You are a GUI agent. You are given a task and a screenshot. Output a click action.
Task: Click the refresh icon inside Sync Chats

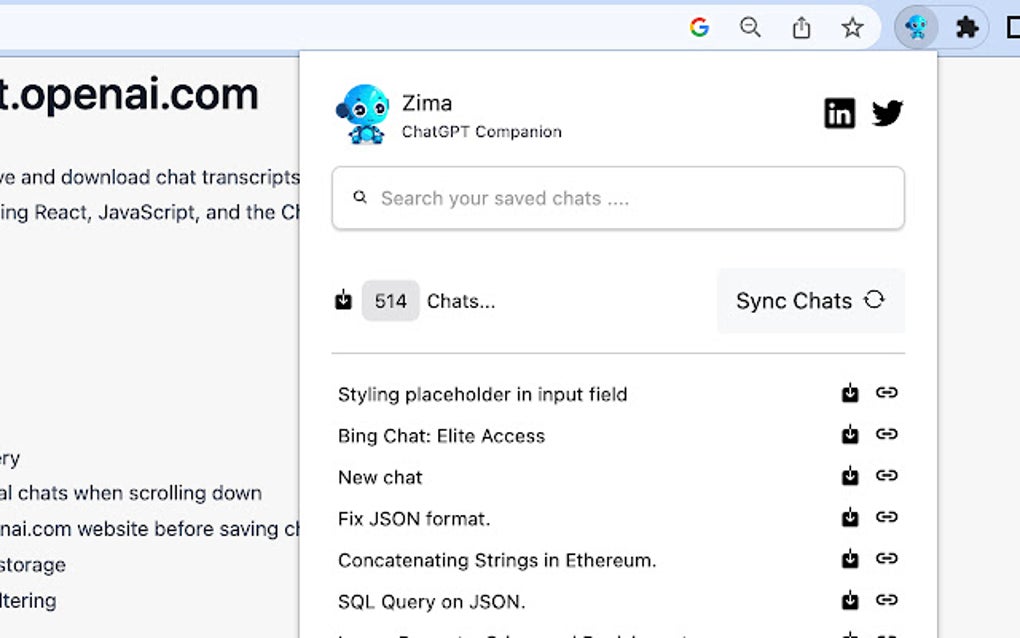[876, 300]
